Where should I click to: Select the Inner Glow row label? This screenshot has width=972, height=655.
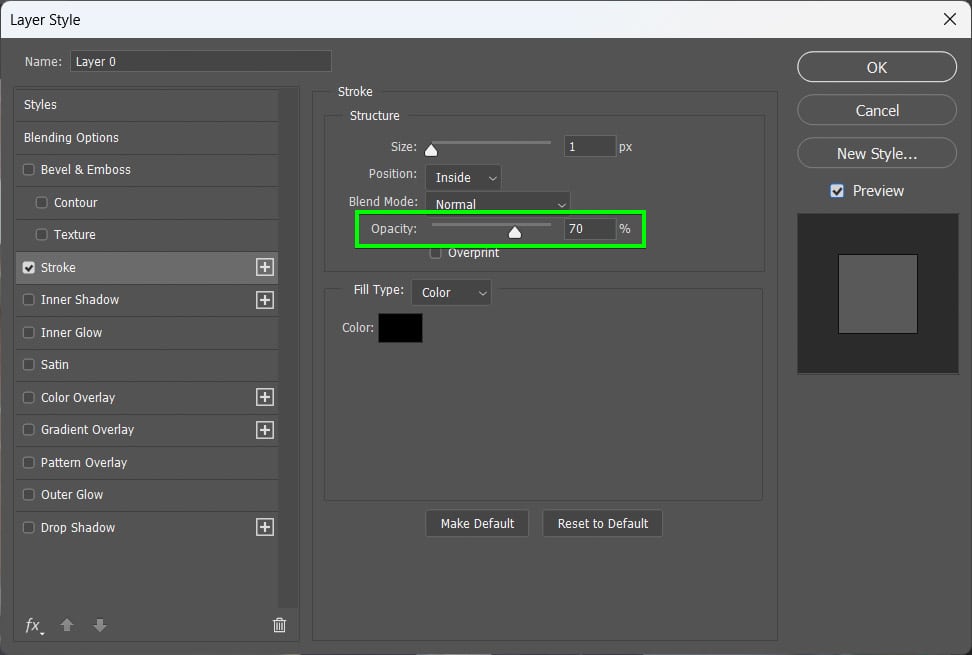coord(71,333)
